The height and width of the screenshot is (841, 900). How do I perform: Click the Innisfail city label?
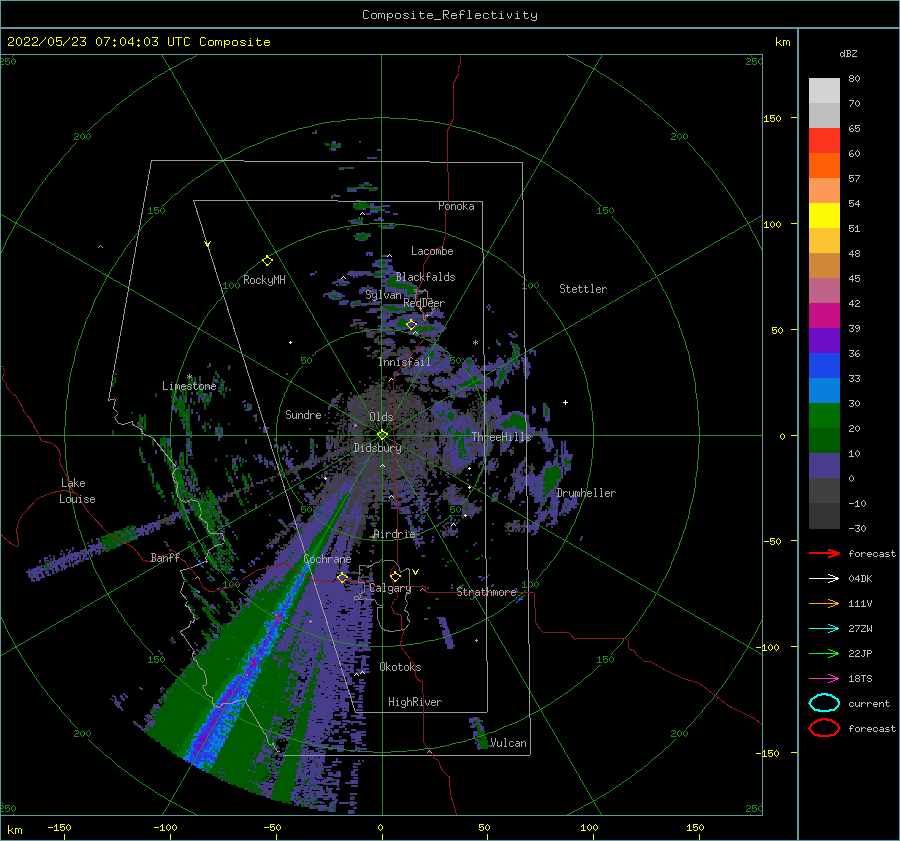click(404, 362)
